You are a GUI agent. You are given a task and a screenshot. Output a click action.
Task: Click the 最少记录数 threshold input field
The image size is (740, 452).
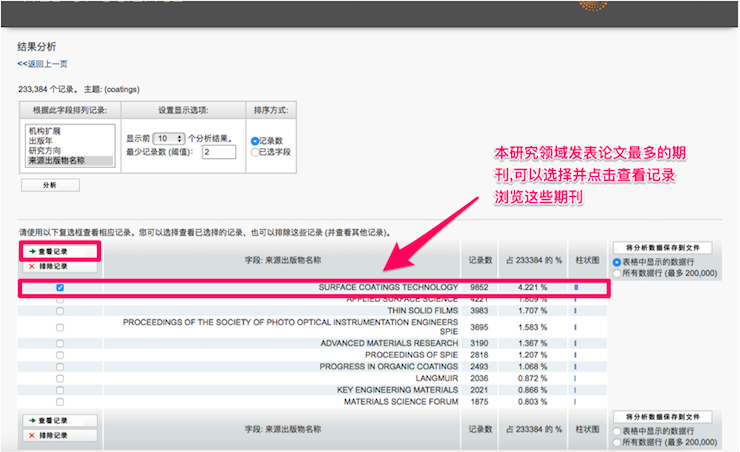pos(218,152)
